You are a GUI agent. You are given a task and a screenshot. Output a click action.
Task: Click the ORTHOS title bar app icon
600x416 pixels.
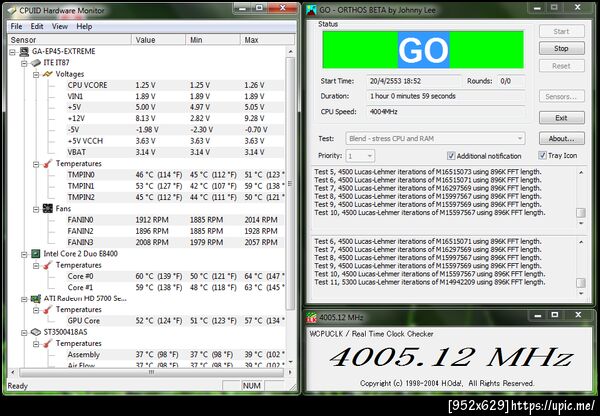[311, 10]
